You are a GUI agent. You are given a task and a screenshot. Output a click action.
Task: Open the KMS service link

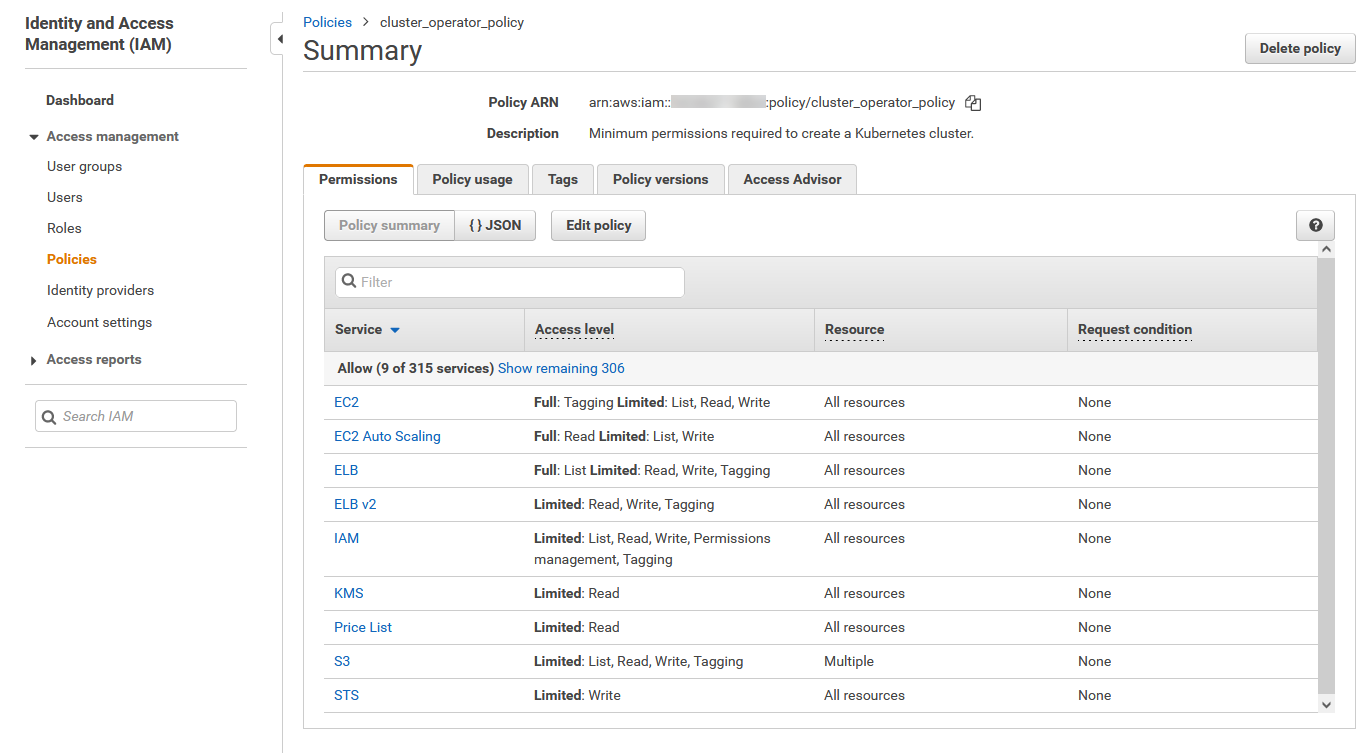coord(348,594)
